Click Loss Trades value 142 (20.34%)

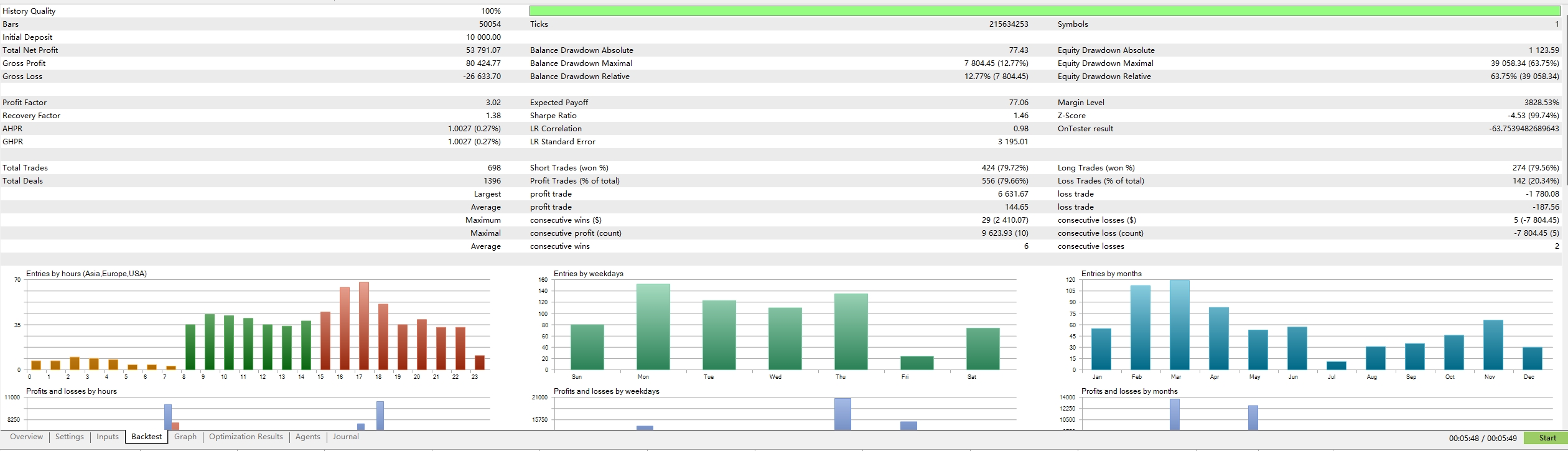(x=1536, y=181)
